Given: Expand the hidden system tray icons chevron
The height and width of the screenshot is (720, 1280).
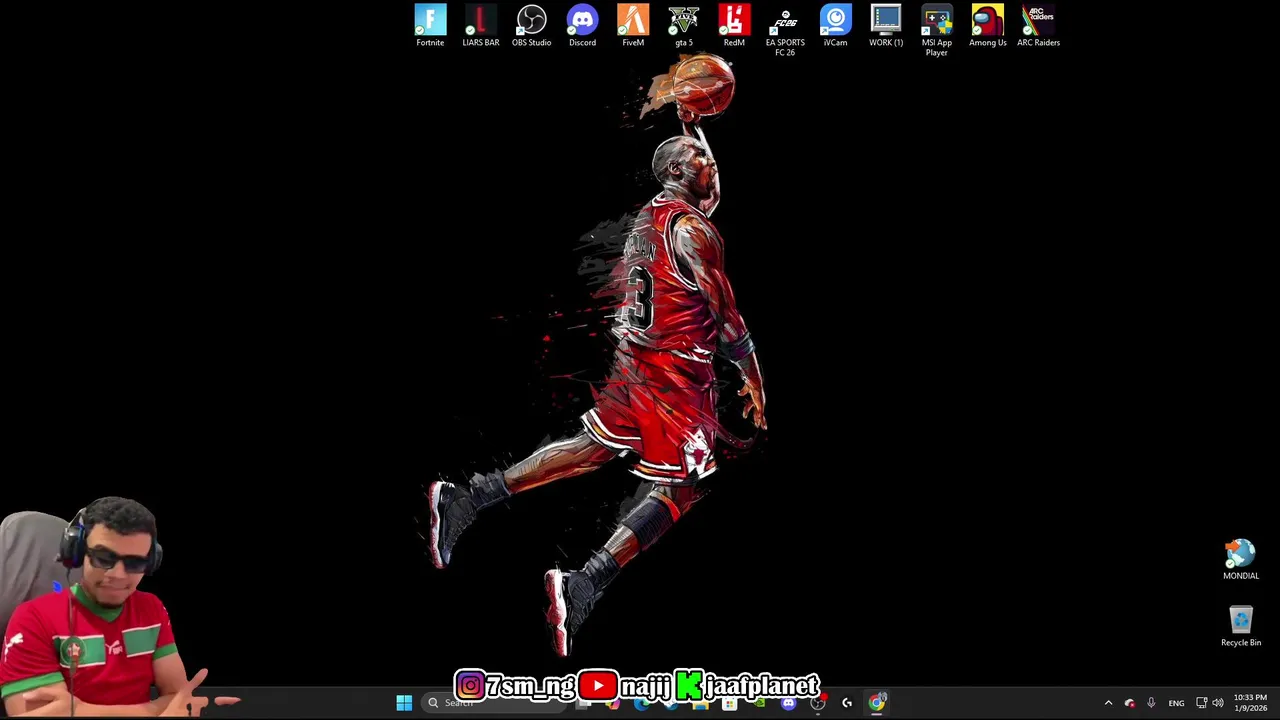Looking at the screenshot, I should click(x=1108, y=703).
